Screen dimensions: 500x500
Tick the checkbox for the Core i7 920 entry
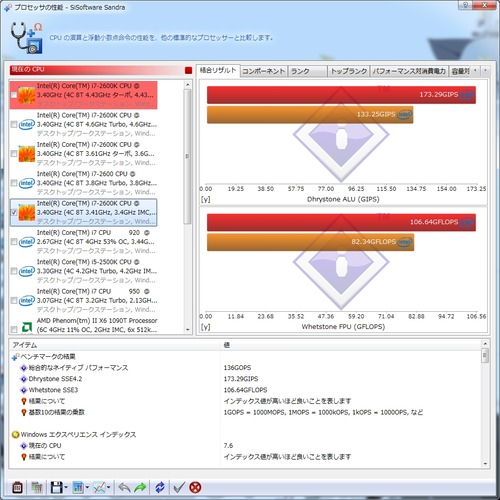click(14, 242)
